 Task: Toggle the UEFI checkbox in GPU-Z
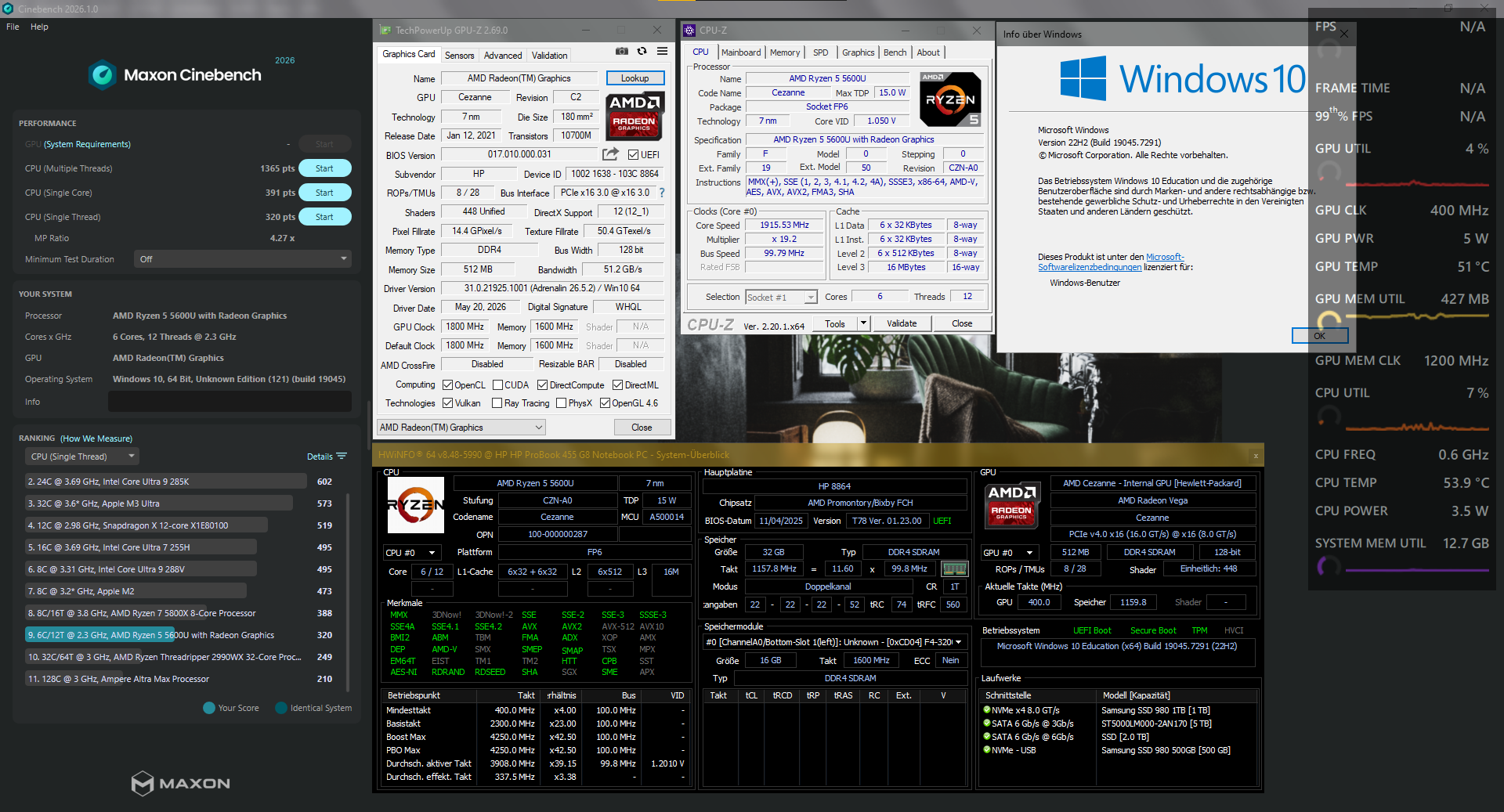coord(634,155)
